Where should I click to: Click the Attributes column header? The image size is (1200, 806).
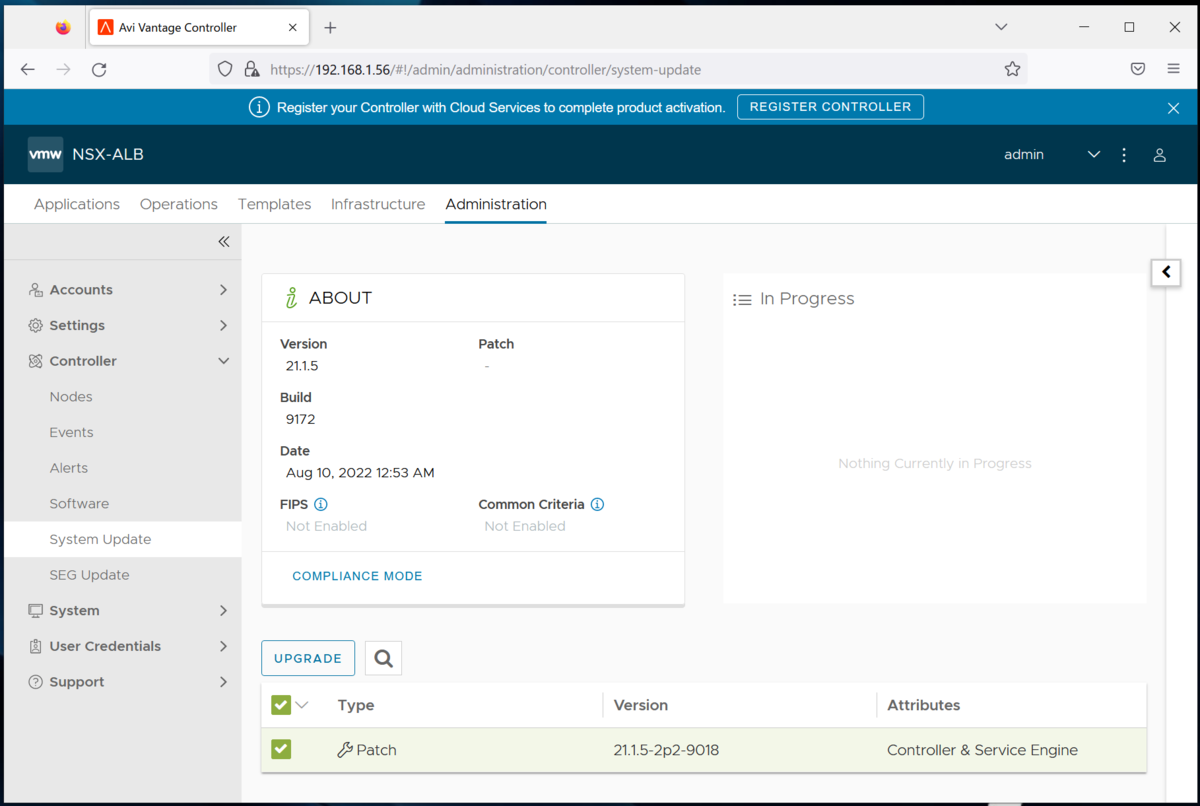point(924,705)
